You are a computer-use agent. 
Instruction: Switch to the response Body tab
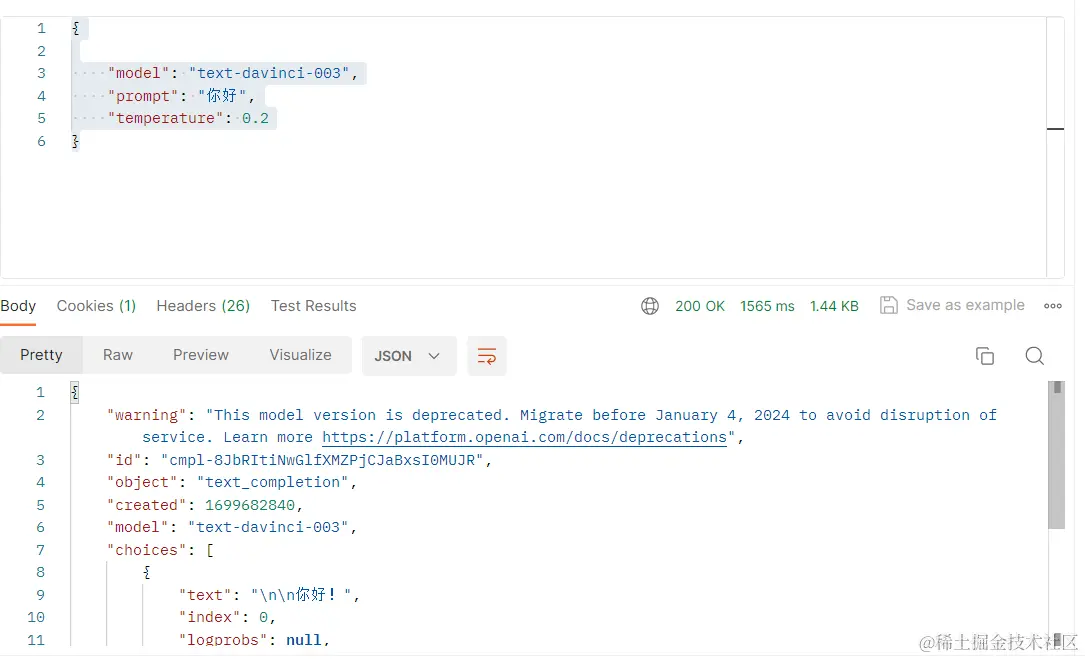[x=18, y=306]
